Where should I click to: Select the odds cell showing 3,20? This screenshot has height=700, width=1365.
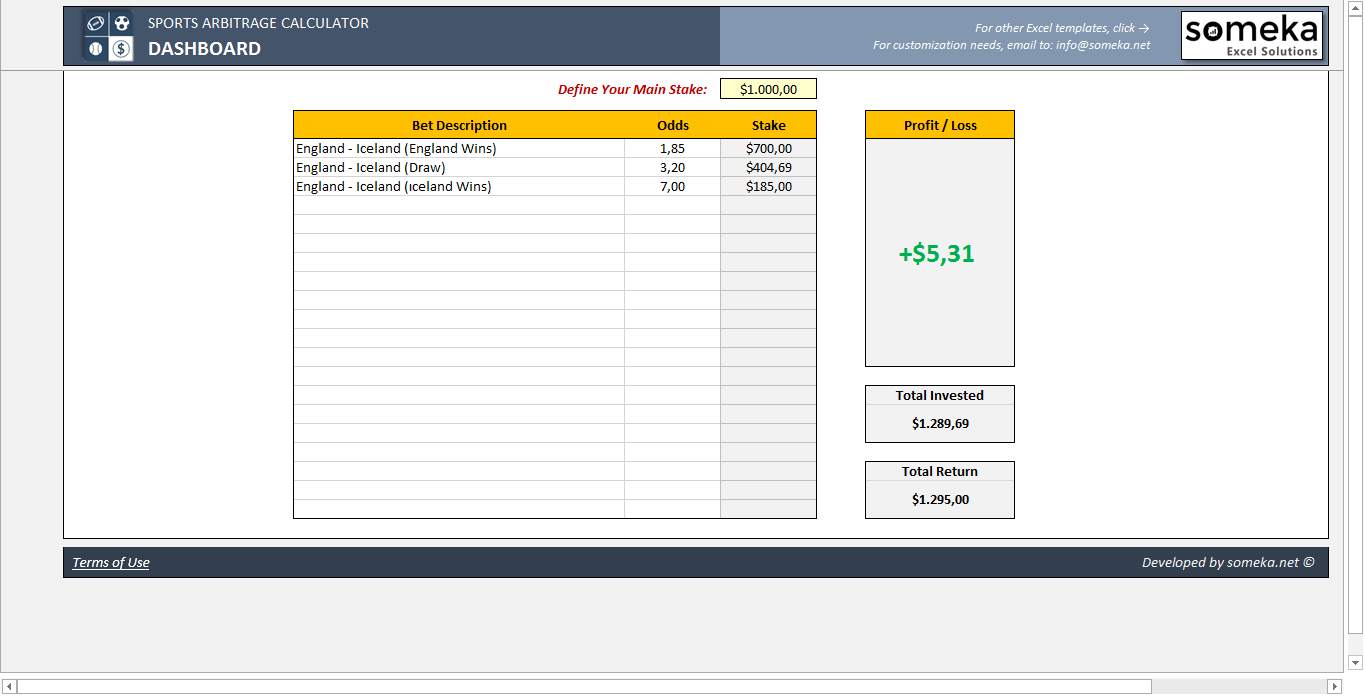click(x=672, y=167)
